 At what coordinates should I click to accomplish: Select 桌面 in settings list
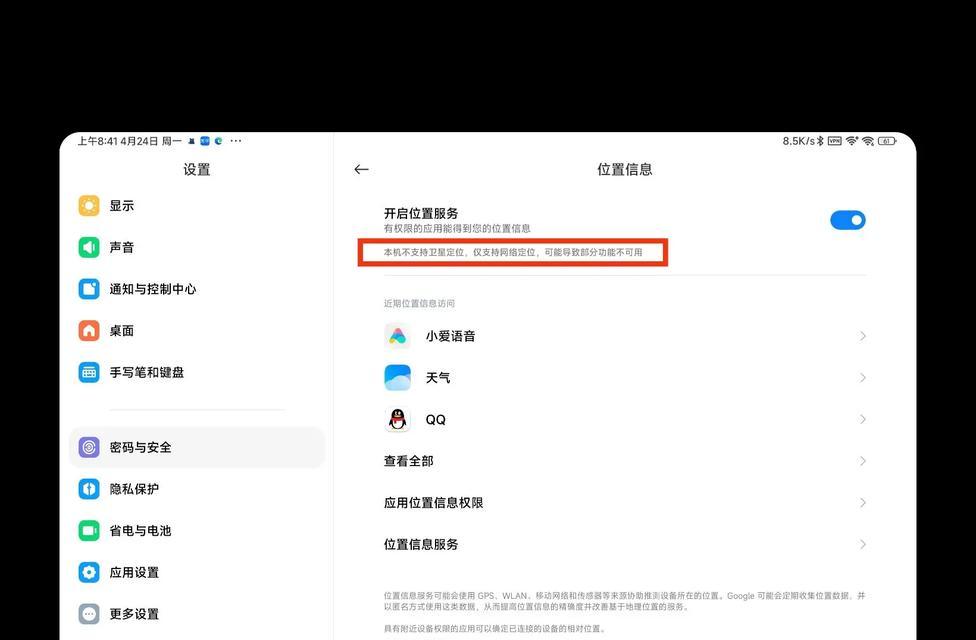pos(197,331)
